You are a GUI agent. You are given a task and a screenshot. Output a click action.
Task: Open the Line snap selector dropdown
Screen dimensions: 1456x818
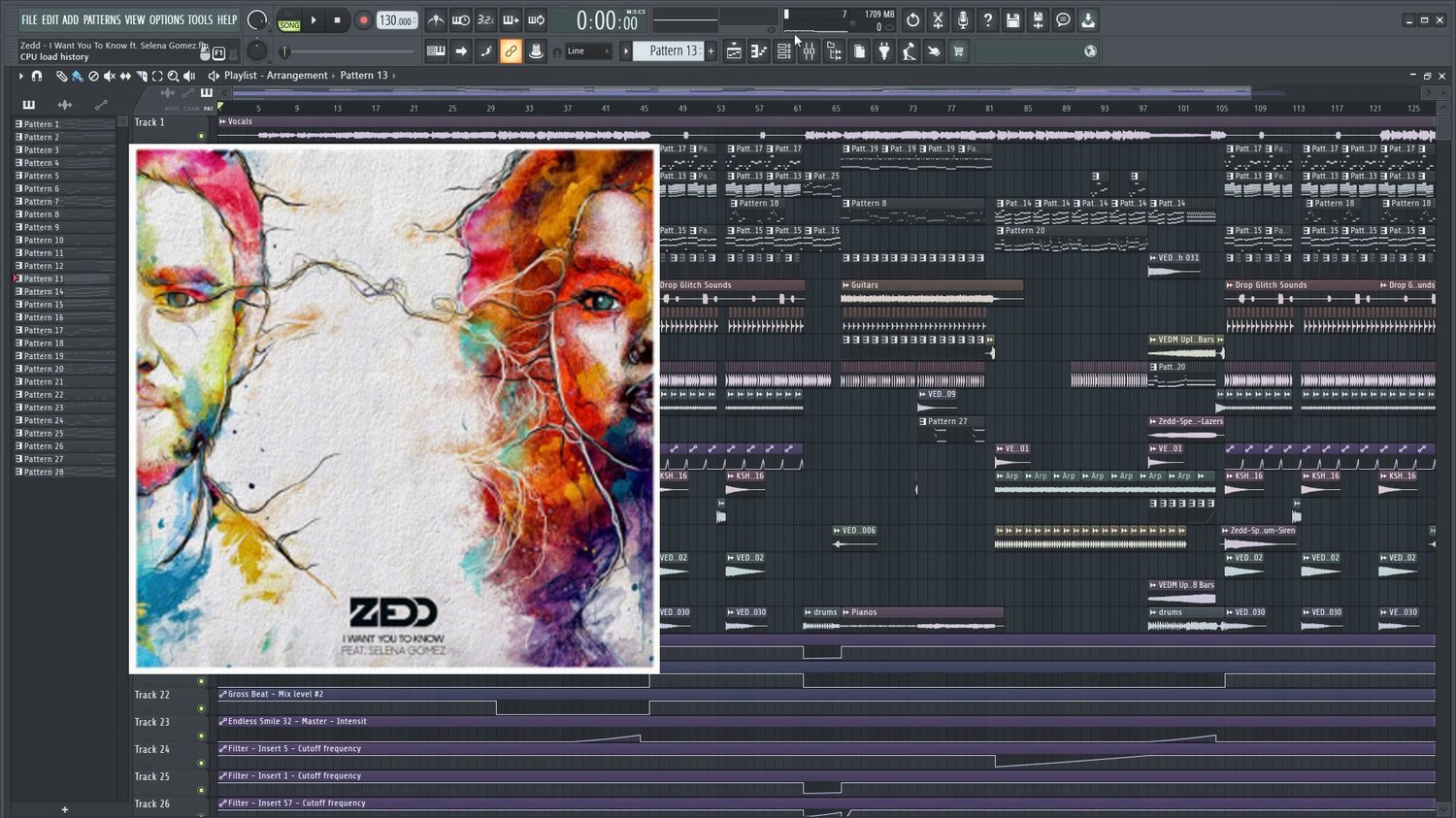587,51
